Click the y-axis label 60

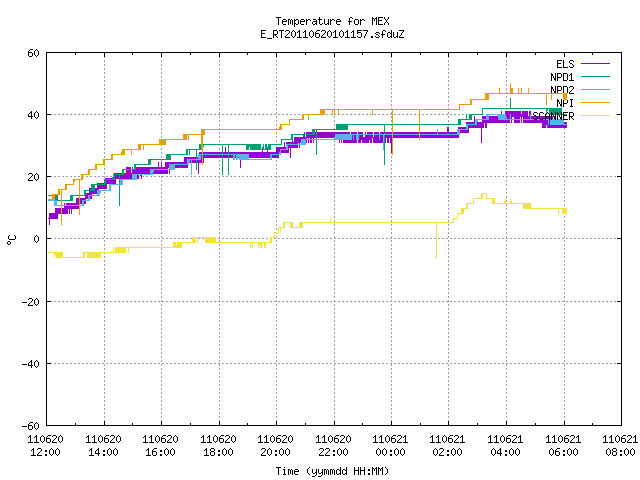33,53
